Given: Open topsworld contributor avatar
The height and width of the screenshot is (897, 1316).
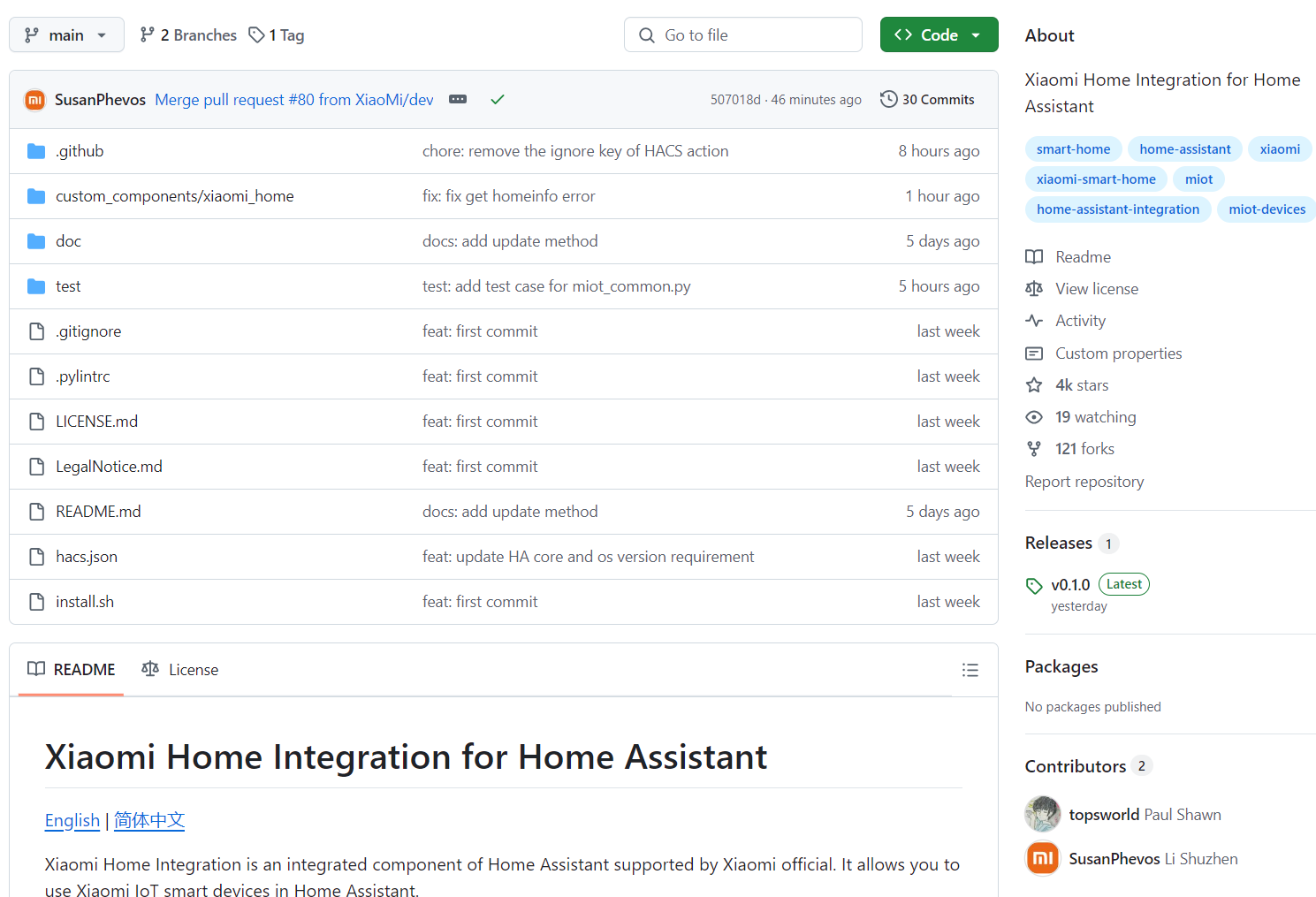Looking at the screenshot, I should click(1042, 814).
